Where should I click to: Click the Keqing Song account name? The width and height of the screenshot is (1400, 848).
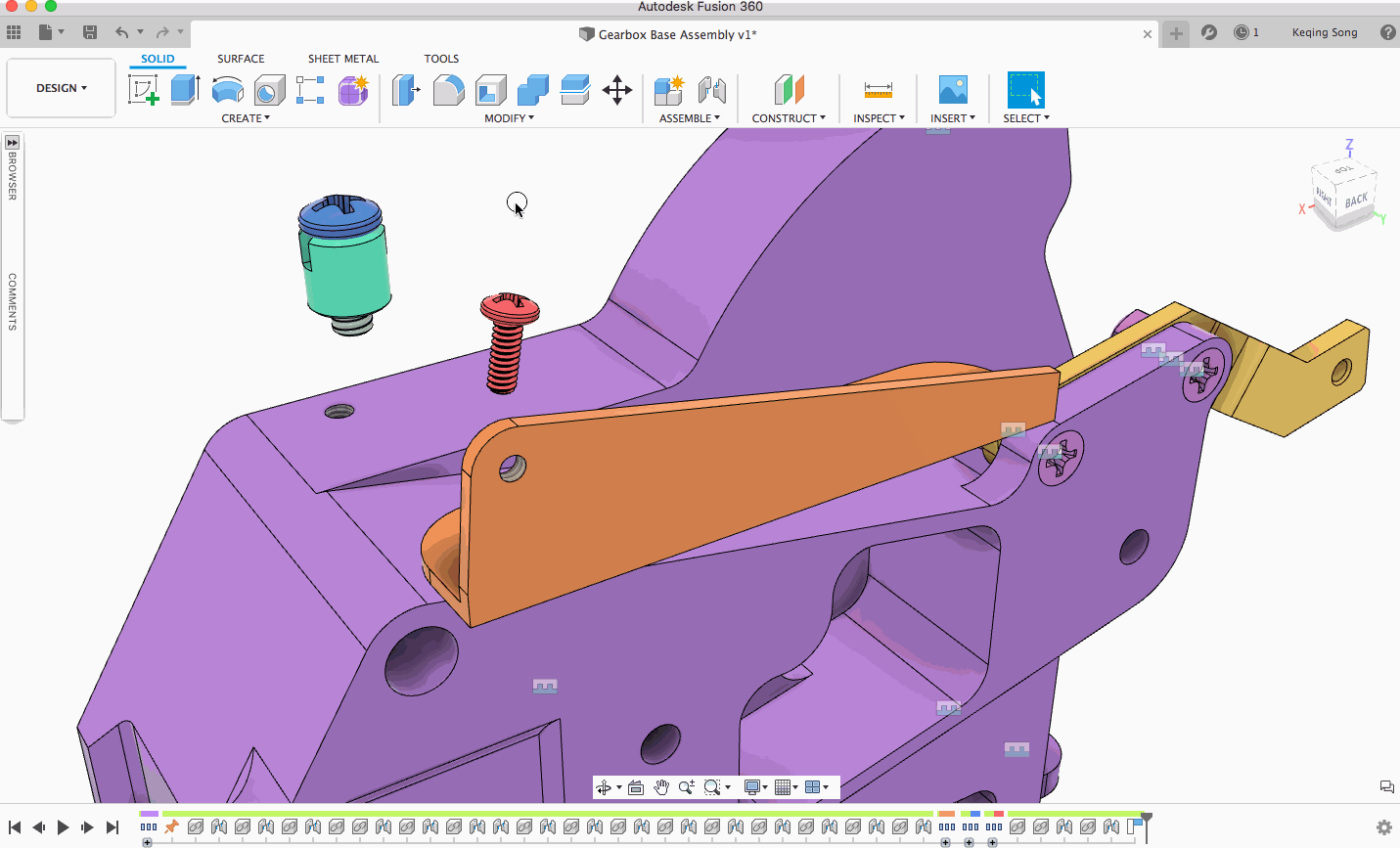pyautogui.click(x=1324, y=32)
